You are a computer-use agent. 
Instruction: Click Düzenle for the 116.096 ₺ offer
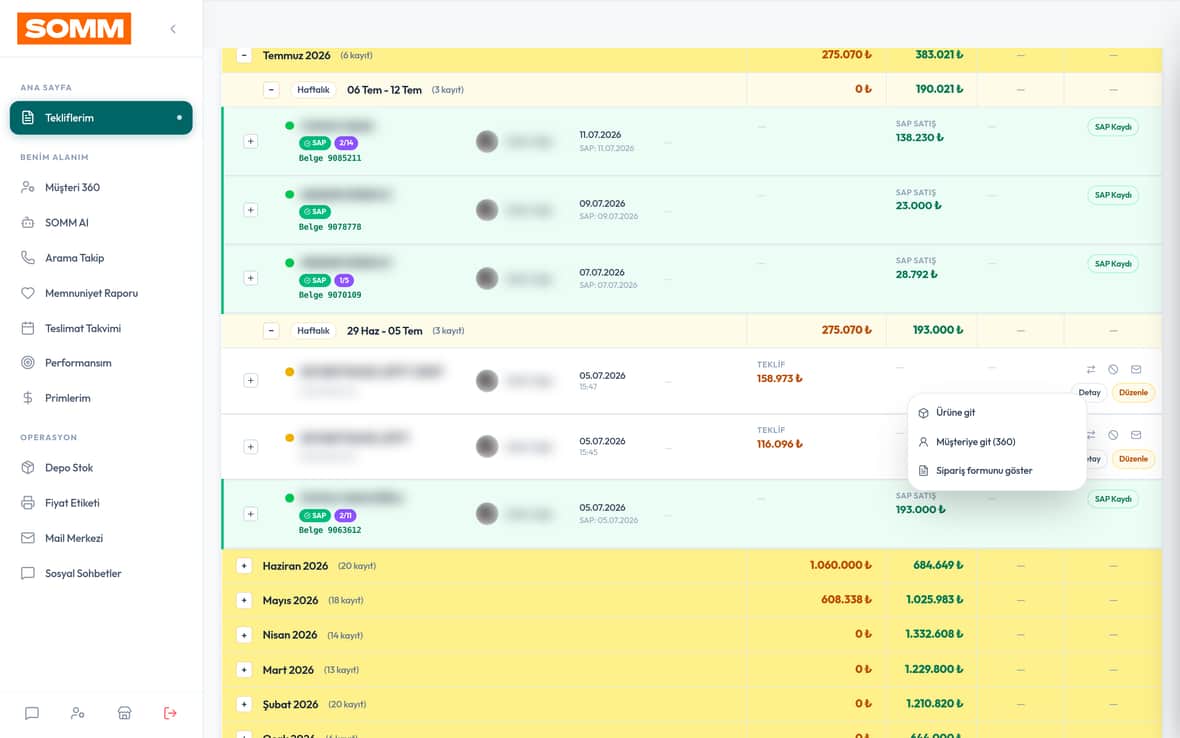click(1133, 459)
